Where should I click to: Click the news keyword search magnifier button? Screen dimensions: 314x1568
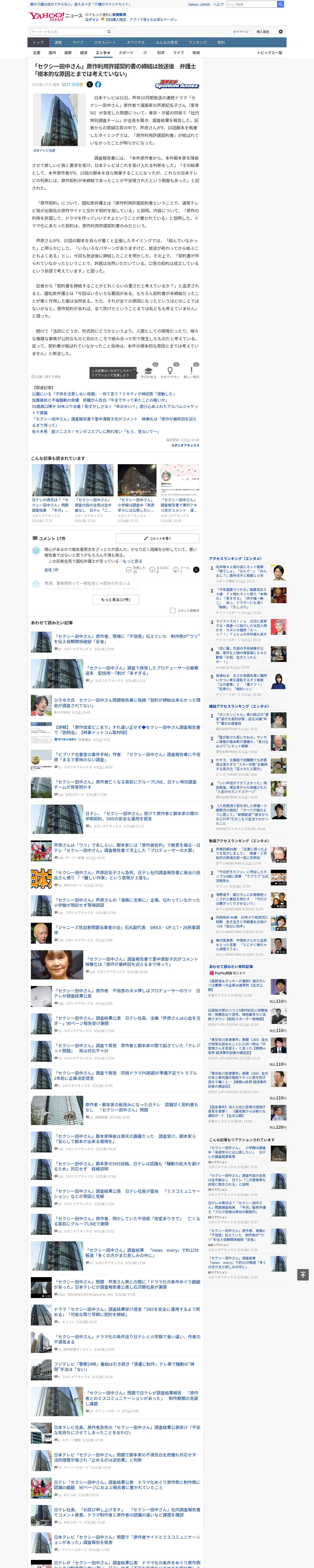[x=109, y=32]
